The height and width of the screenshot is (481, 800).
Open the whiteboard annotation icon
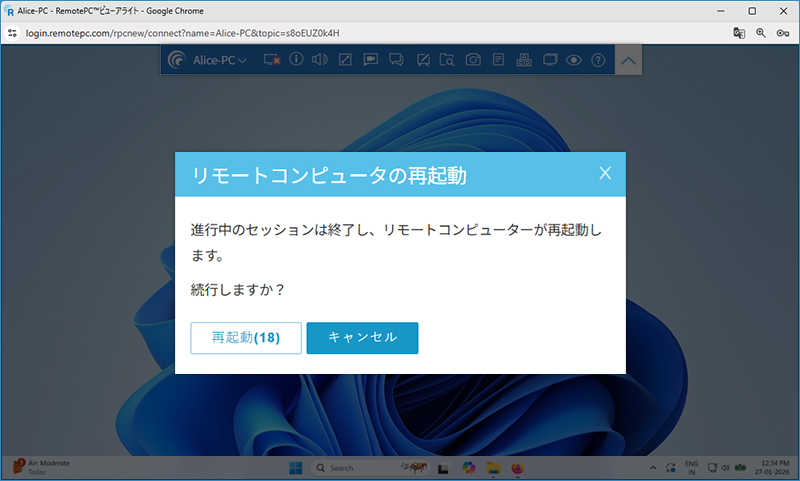[x=422, y=60]
